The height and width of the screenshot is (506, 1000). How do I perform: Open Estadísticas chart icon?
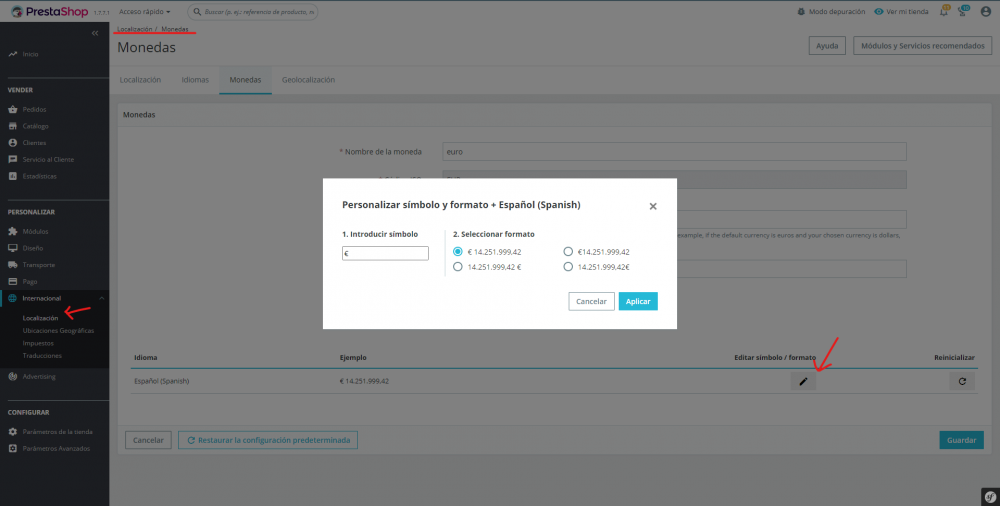coord(13,176)
